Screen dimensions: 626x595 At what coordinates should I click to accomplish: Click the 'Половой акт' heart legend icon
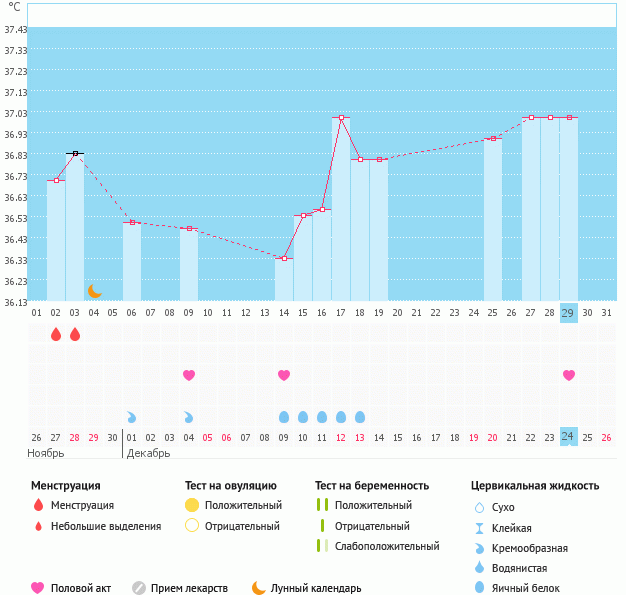click(38, 588)
